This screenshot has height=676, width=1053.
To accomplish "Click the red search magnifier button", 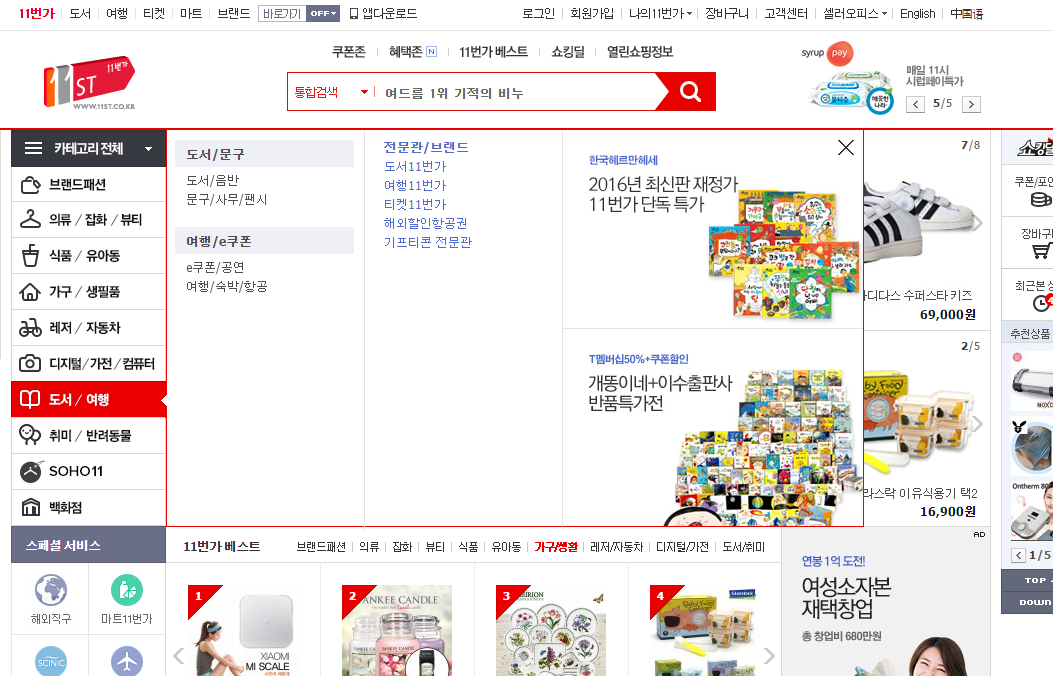I will (690, 91).
